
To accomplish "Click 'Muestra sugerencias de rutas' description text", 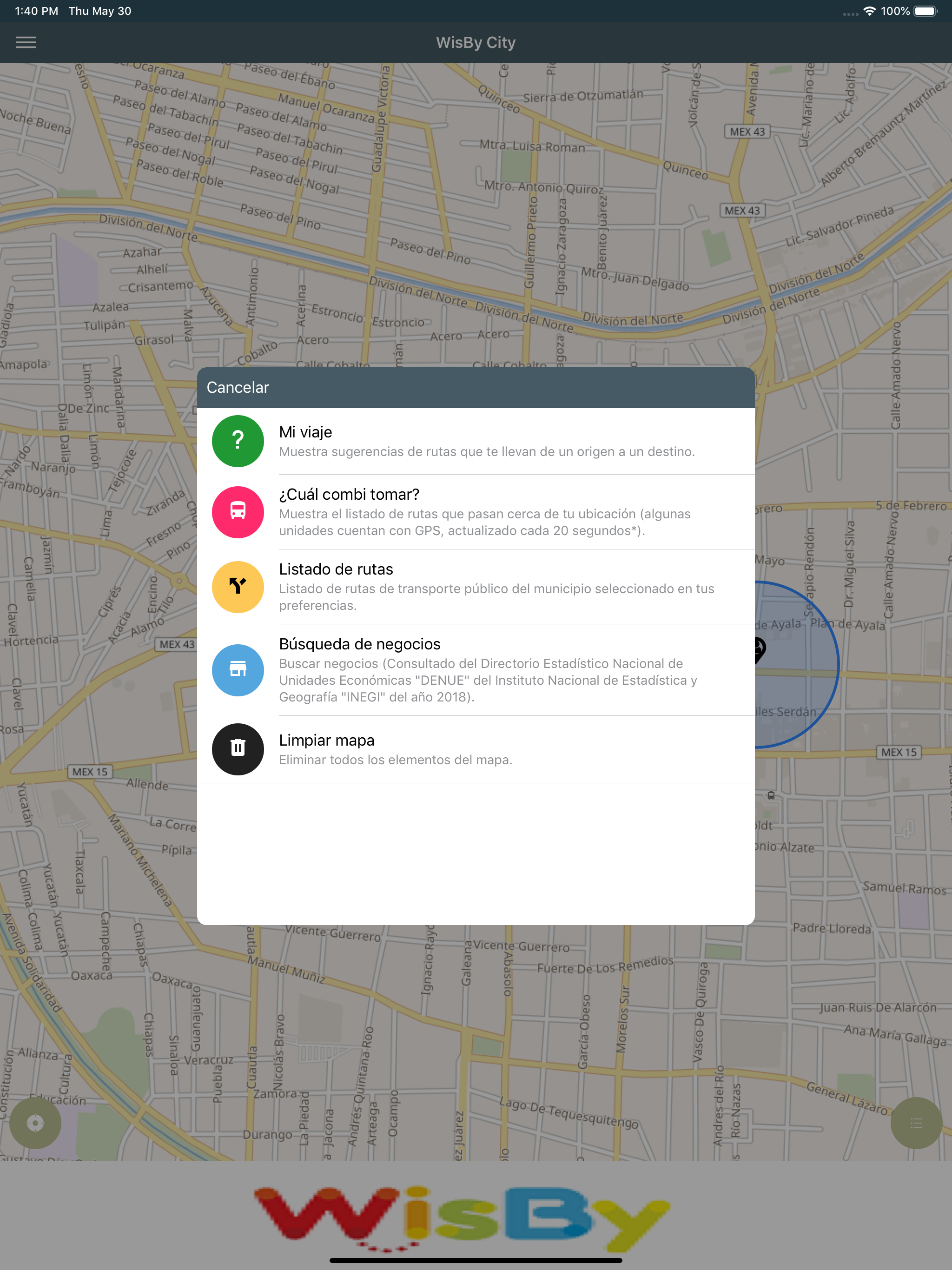I will (487, 452).
